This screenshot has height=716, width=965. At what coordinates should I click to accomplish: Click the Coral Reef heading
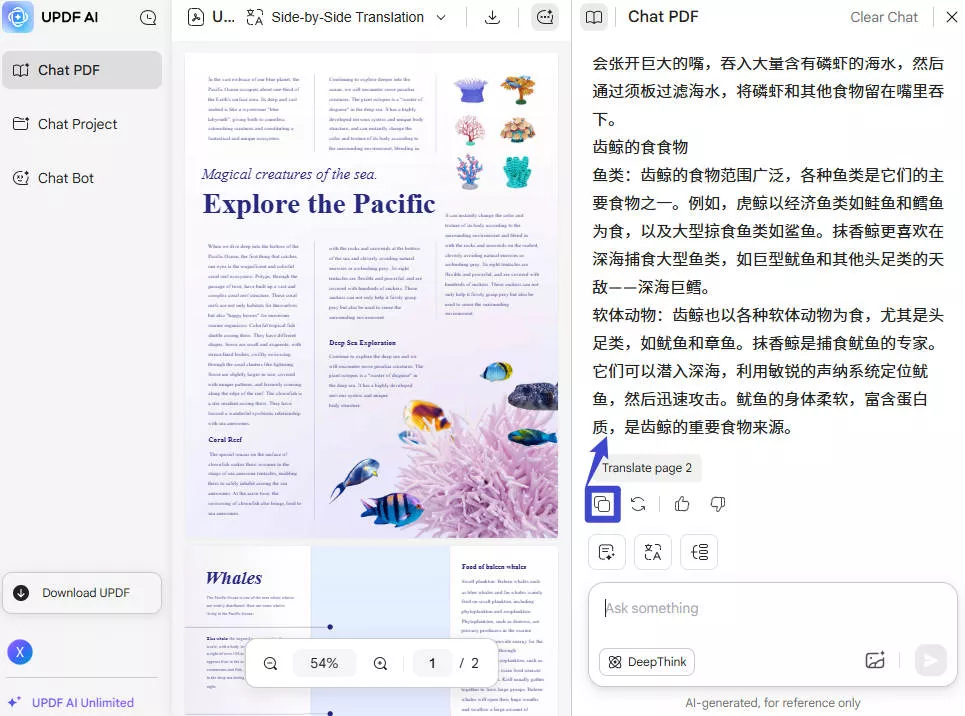(225, 440)
